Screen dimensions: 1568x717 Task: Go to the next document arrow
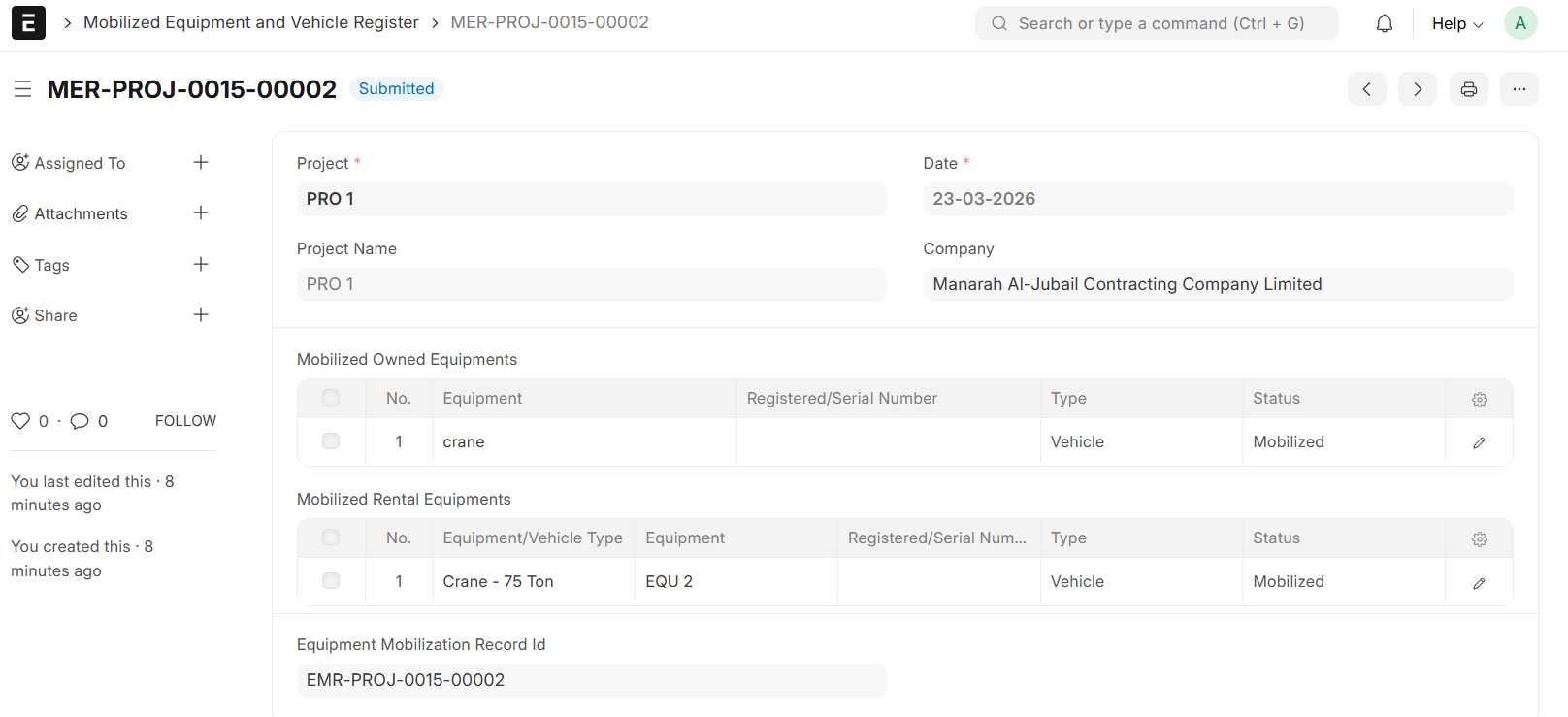[x=1417, y=89]
